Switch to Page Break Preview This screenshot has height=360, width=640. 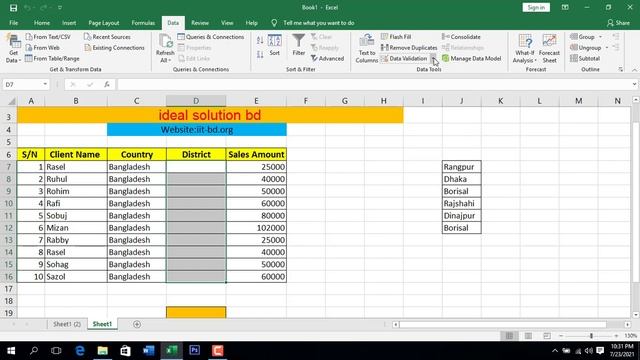547,336
